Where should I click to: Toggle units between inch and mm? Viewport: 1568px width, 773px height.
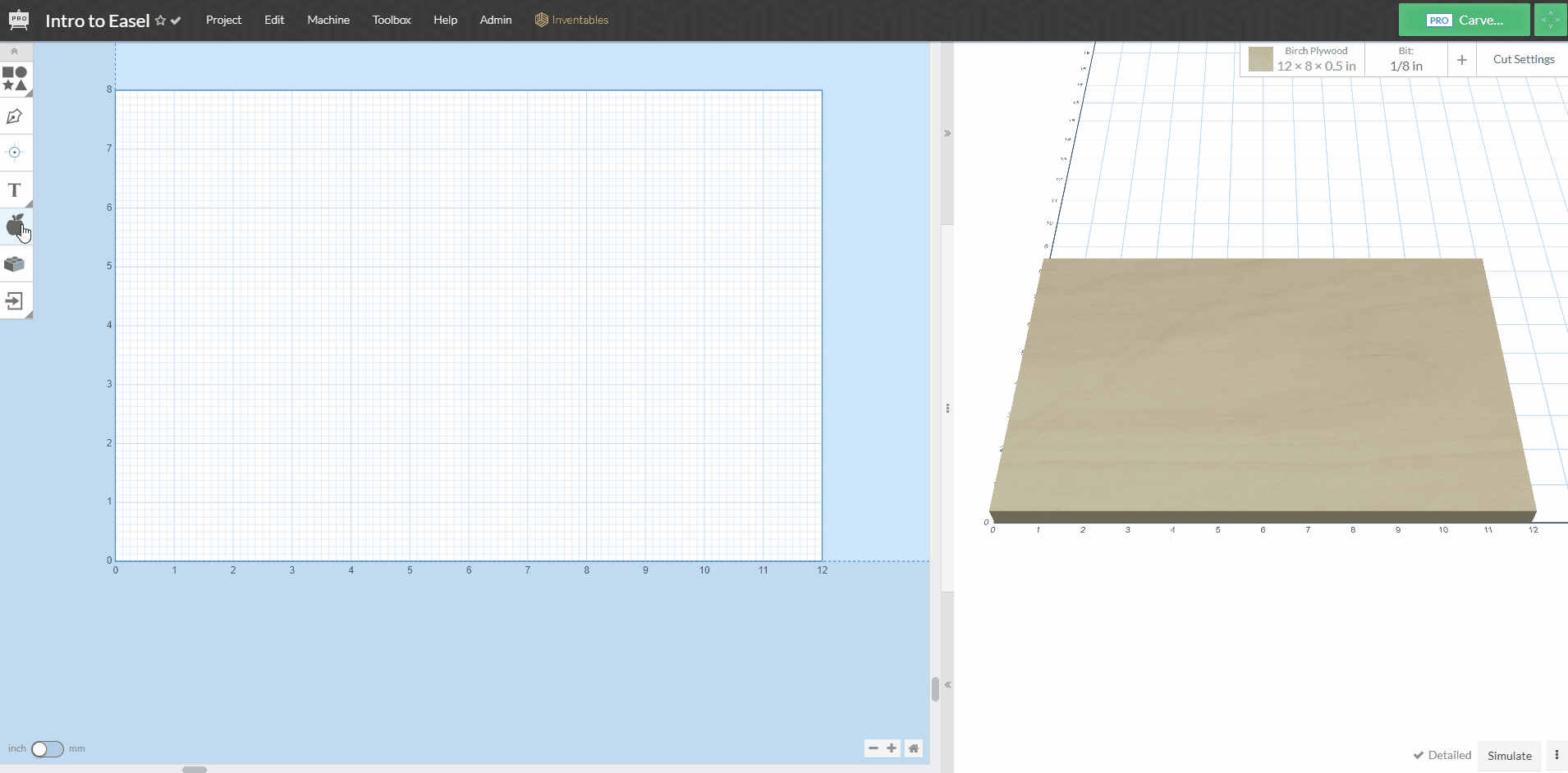click(47, 749)
